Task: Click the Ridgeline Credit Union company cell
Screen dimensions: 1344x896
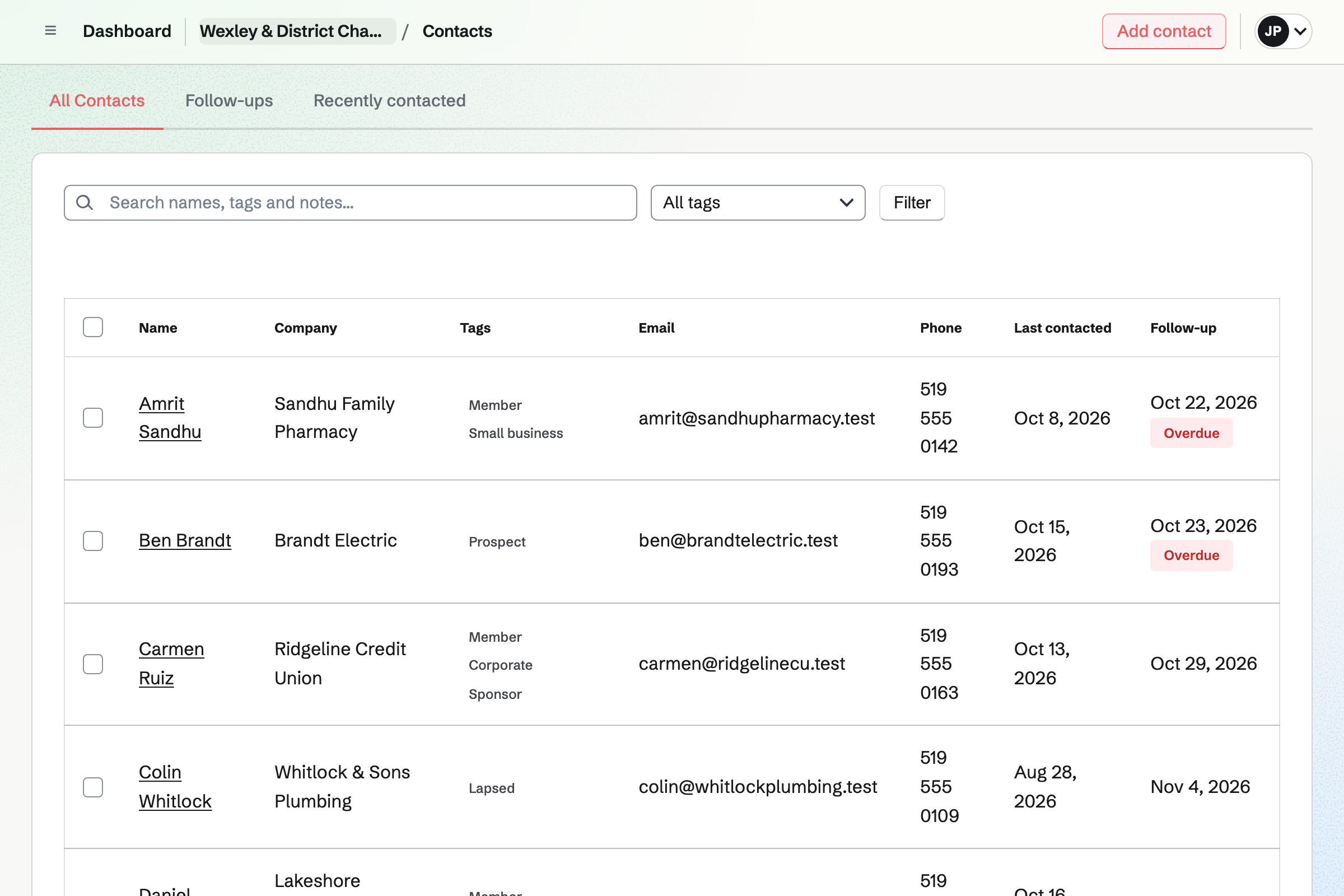Action: tap(340, 664)
